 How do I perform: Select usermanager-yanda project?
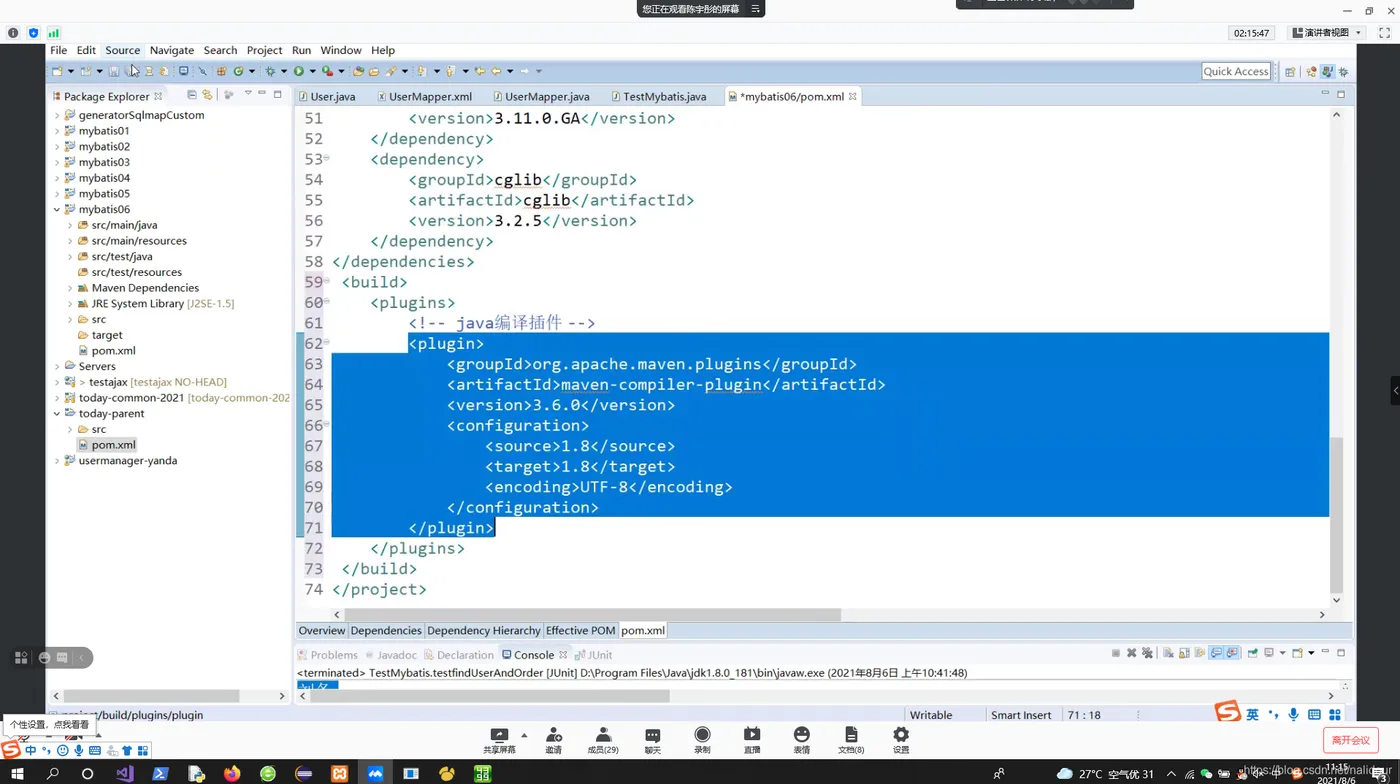[120, 461]
